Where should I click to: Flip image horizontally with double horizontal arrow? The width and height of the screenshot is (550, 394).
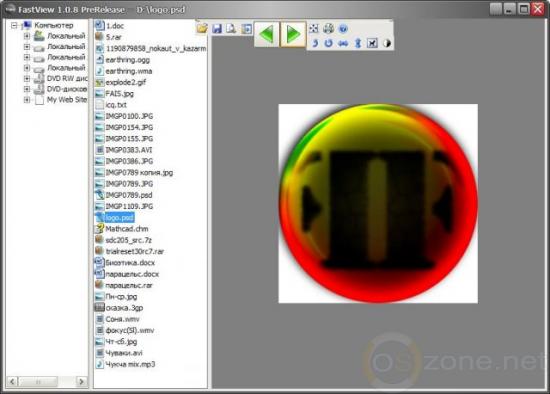[x=343, y=43]
